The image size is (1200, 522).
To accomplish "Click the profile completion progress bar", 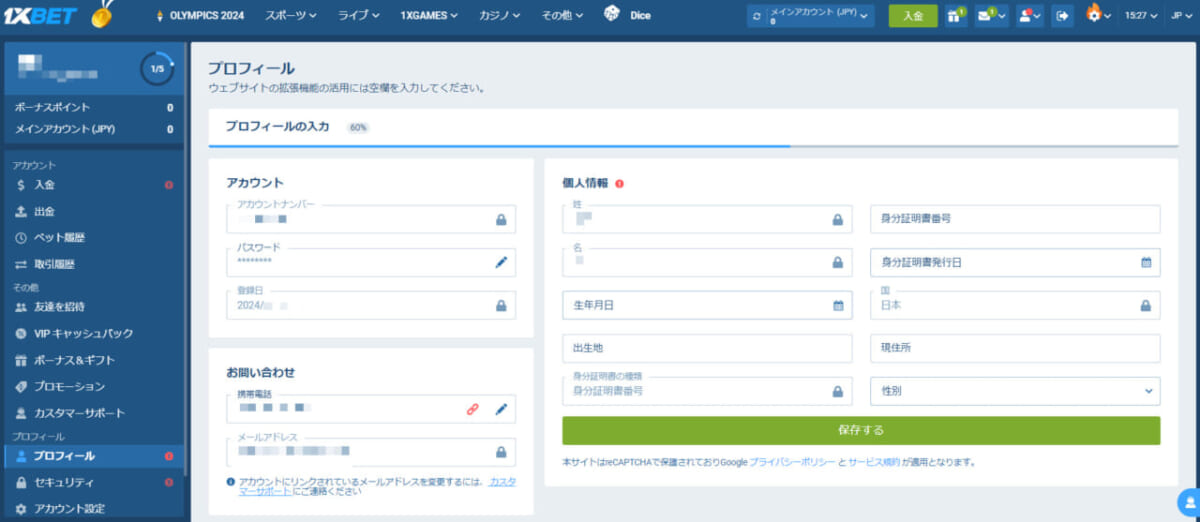I will (693, 146).
